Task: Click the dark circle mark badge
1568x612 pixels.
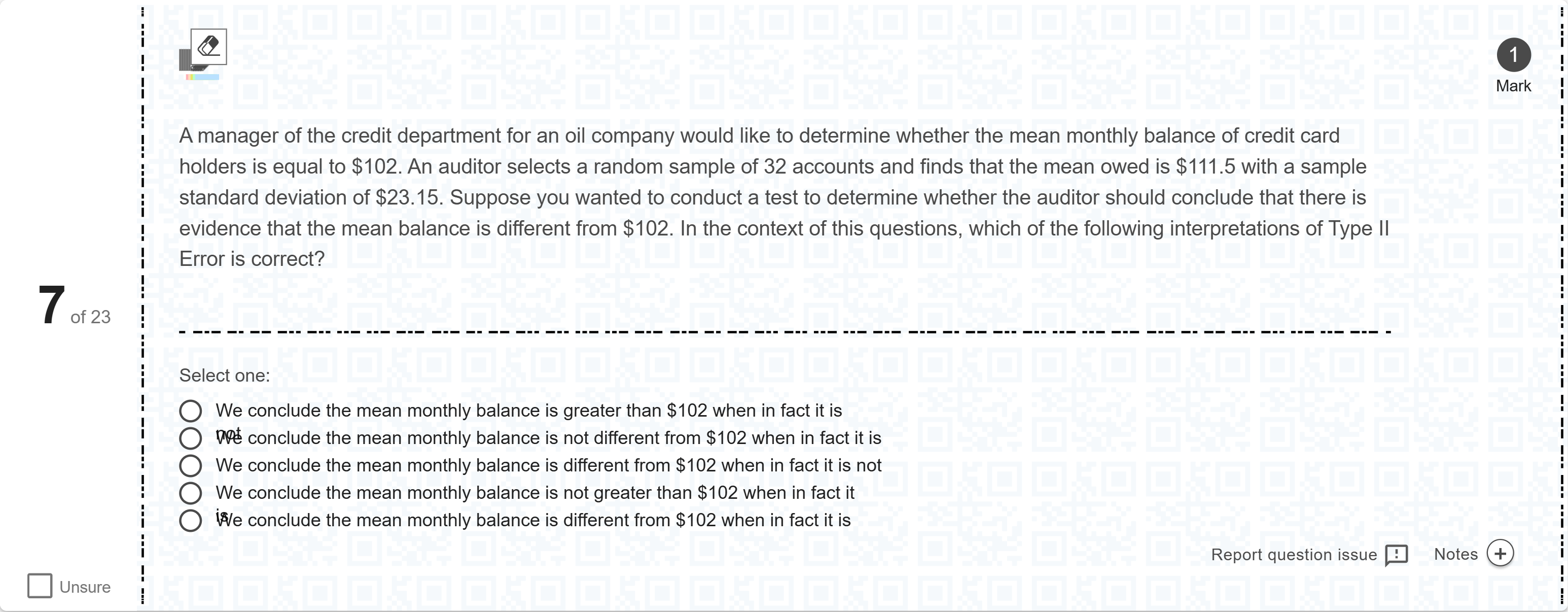Action: click(x=1513, y=55)
